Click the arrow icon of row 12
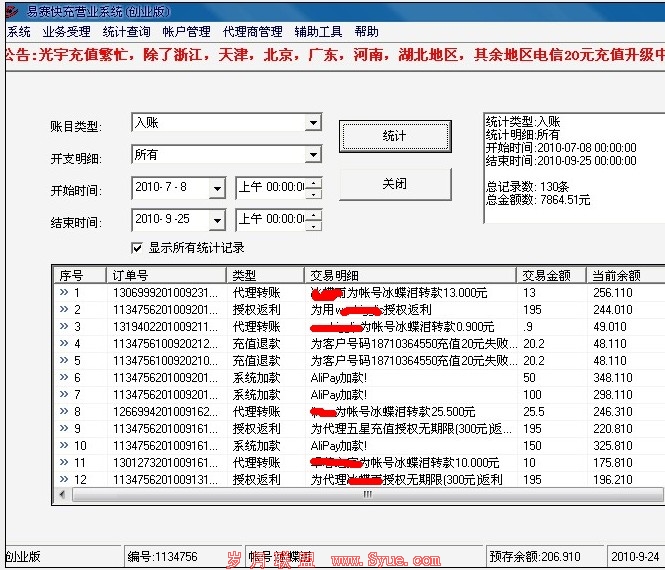This screenshot has height=570, width=665. tap(64, 480)
